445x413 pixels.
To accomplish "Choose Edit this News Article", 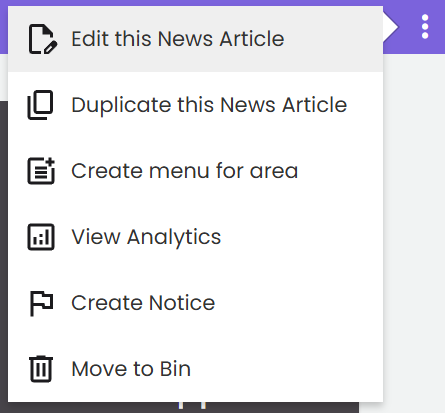I will tap(195, 39).
